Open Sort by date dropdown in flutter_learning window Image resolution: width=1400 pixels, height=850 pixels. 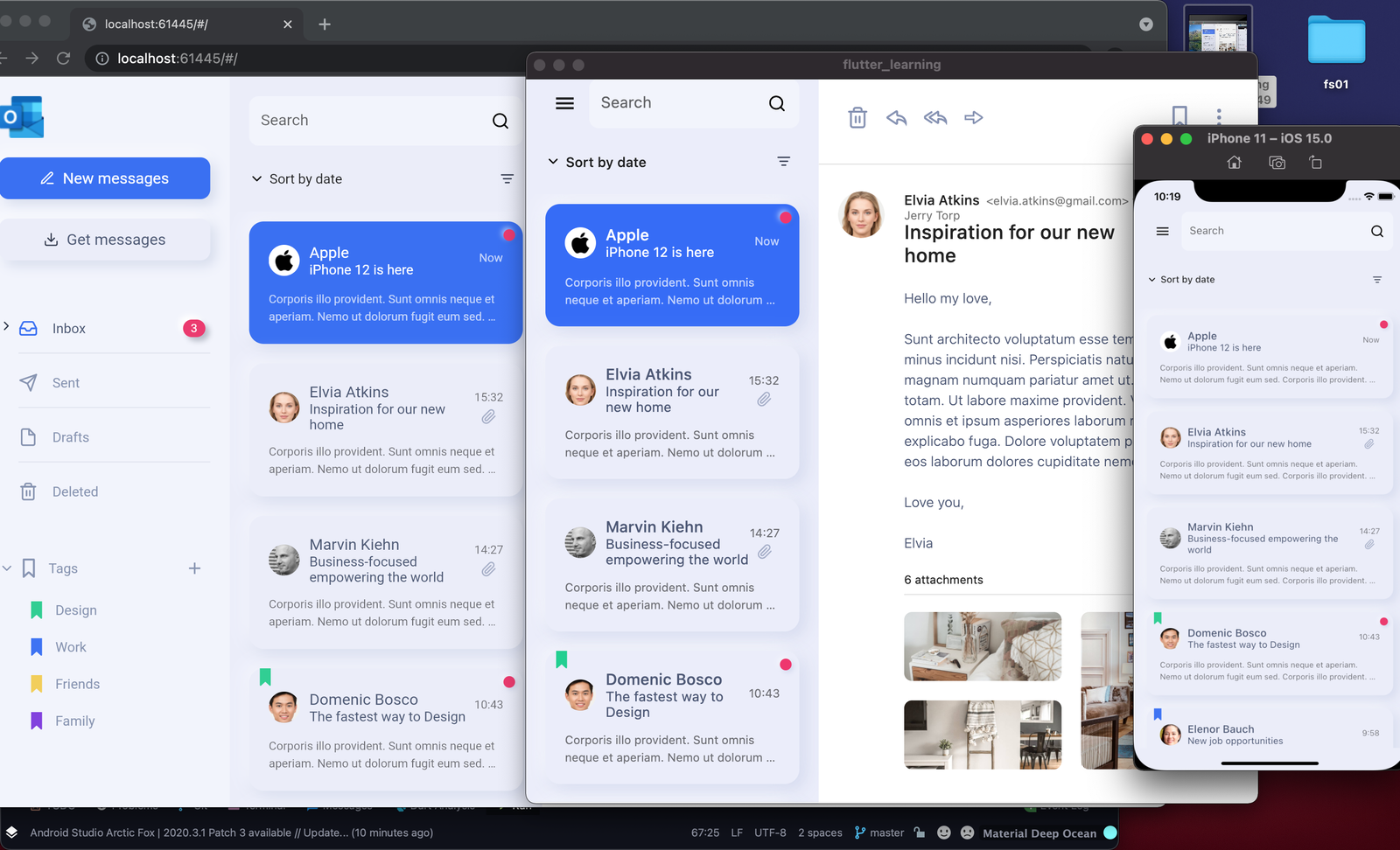pos(597,162)
